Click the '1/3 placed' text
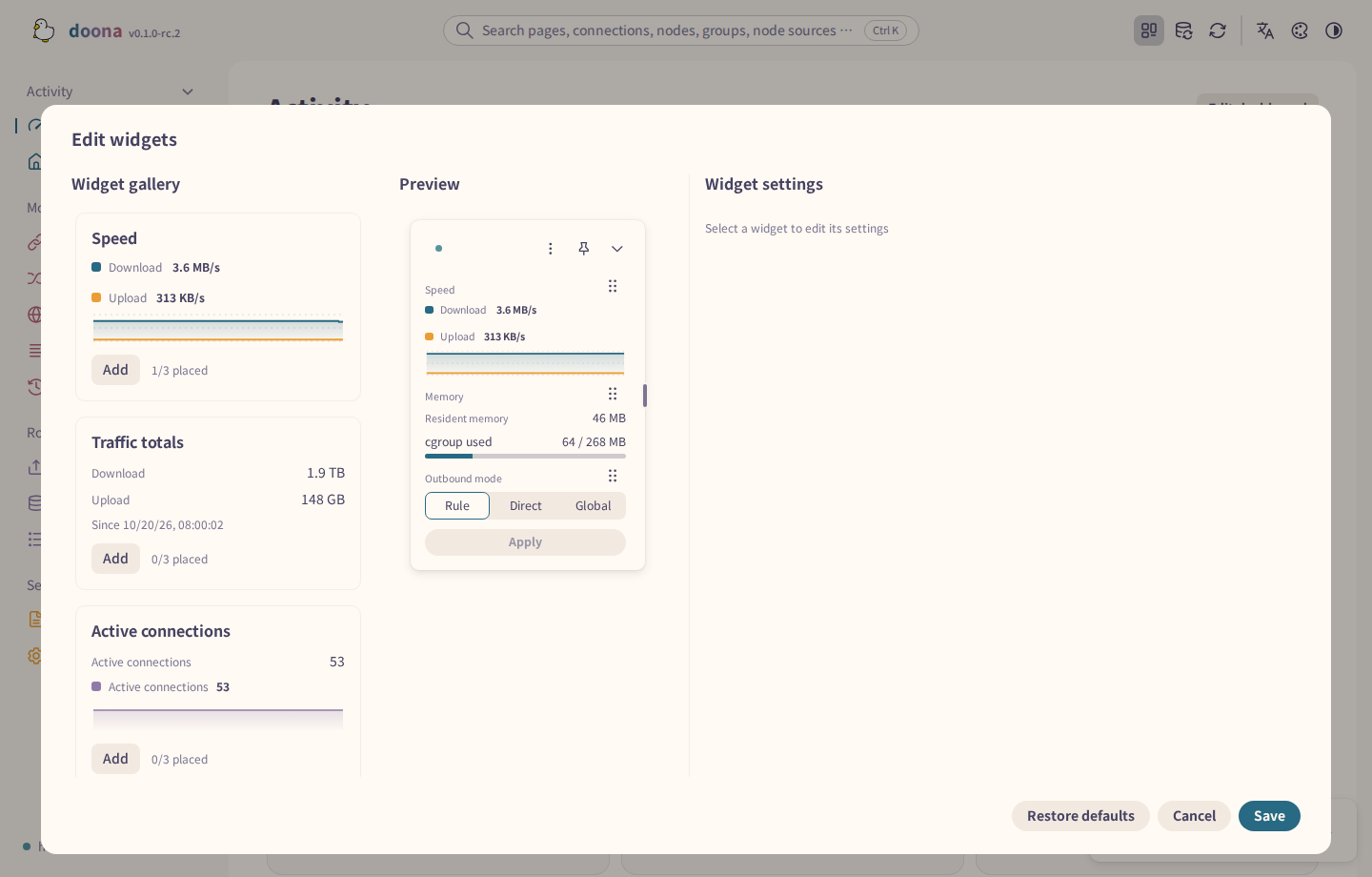The height and width of the screenshot is (877, 1372). click(179, 371)
